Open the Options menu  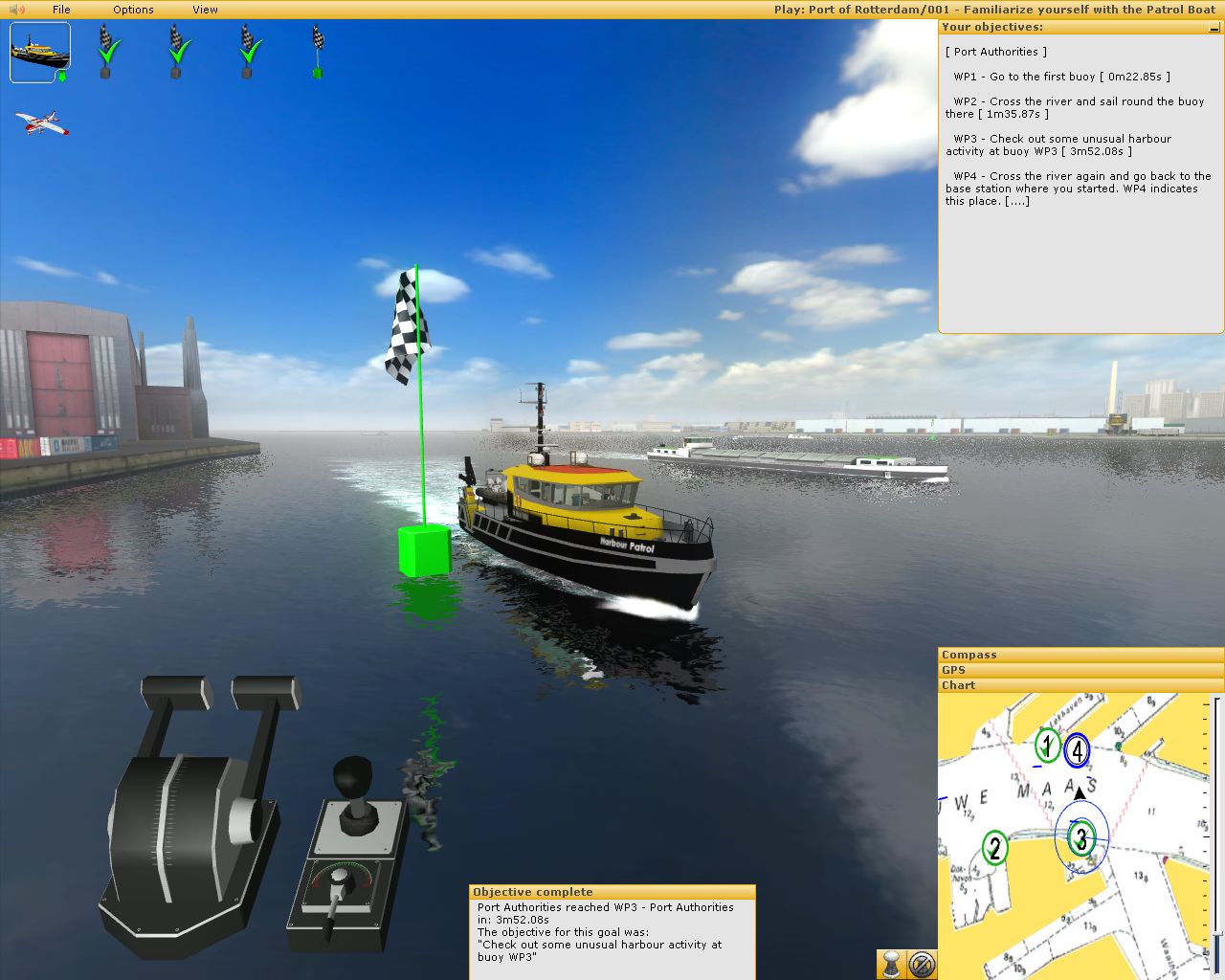tap(133, 10)
